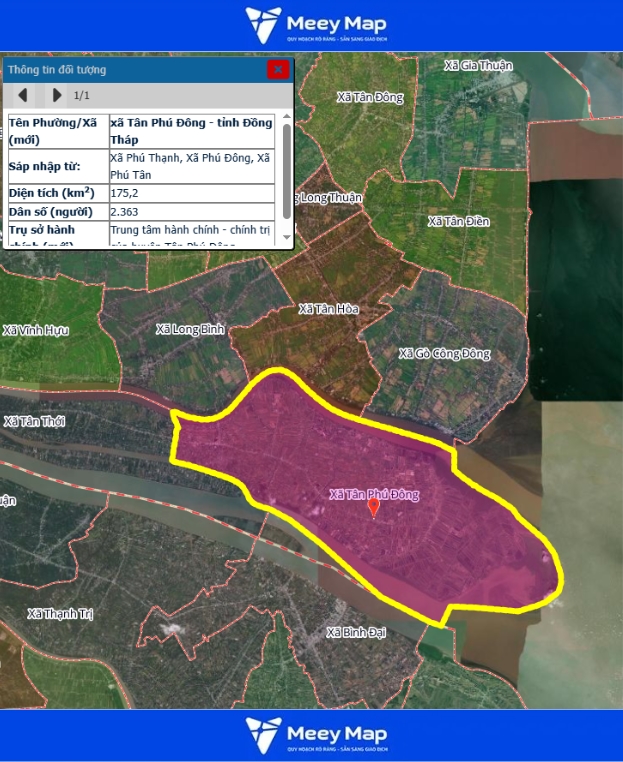Screen dimensions: 623x762
Task: Select the Xã Tân Phú Đông map label
Action: (374, 494)
